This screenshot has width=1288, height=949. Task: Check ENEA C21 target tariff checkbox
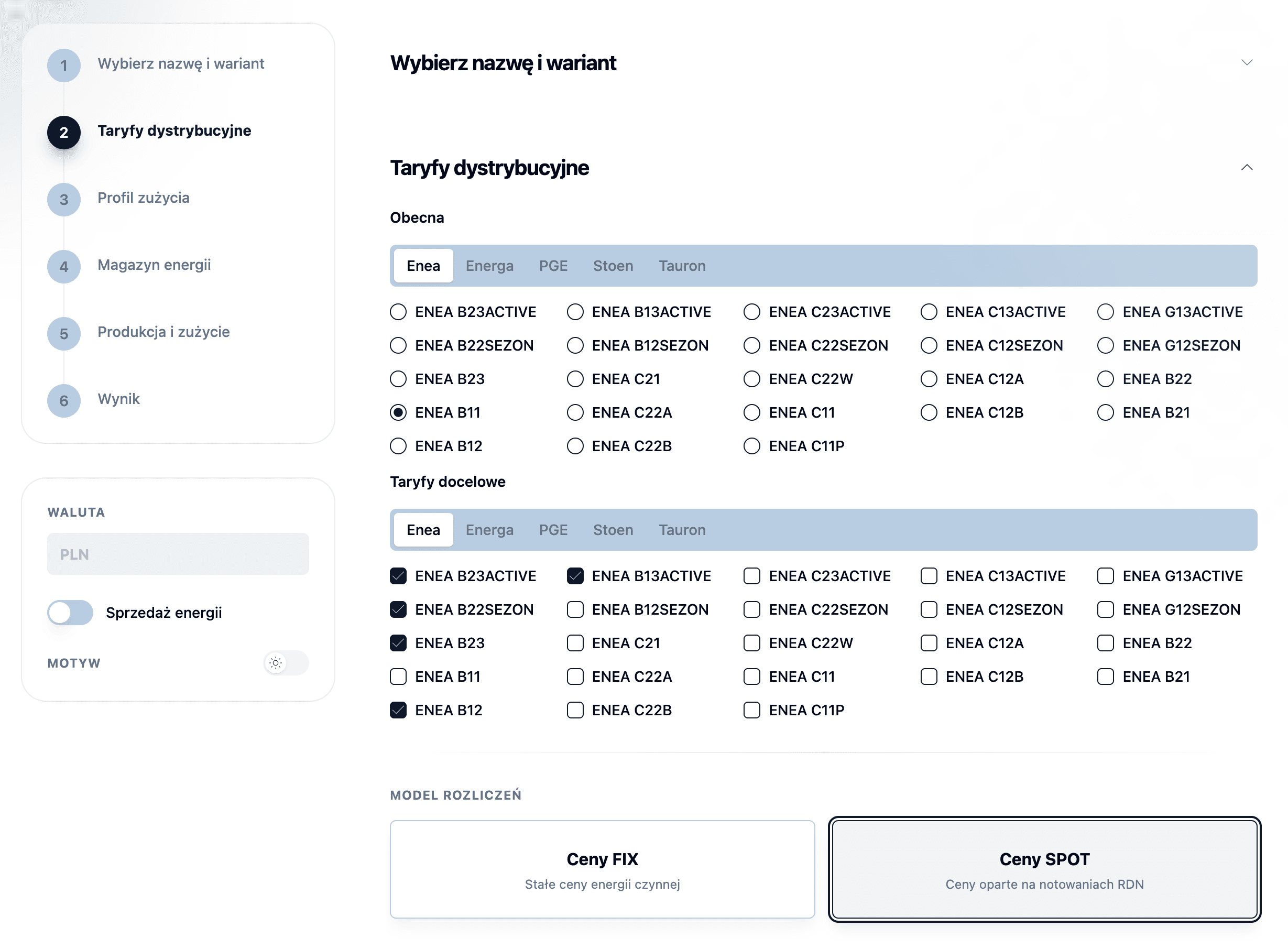click(x=575, y=643)
